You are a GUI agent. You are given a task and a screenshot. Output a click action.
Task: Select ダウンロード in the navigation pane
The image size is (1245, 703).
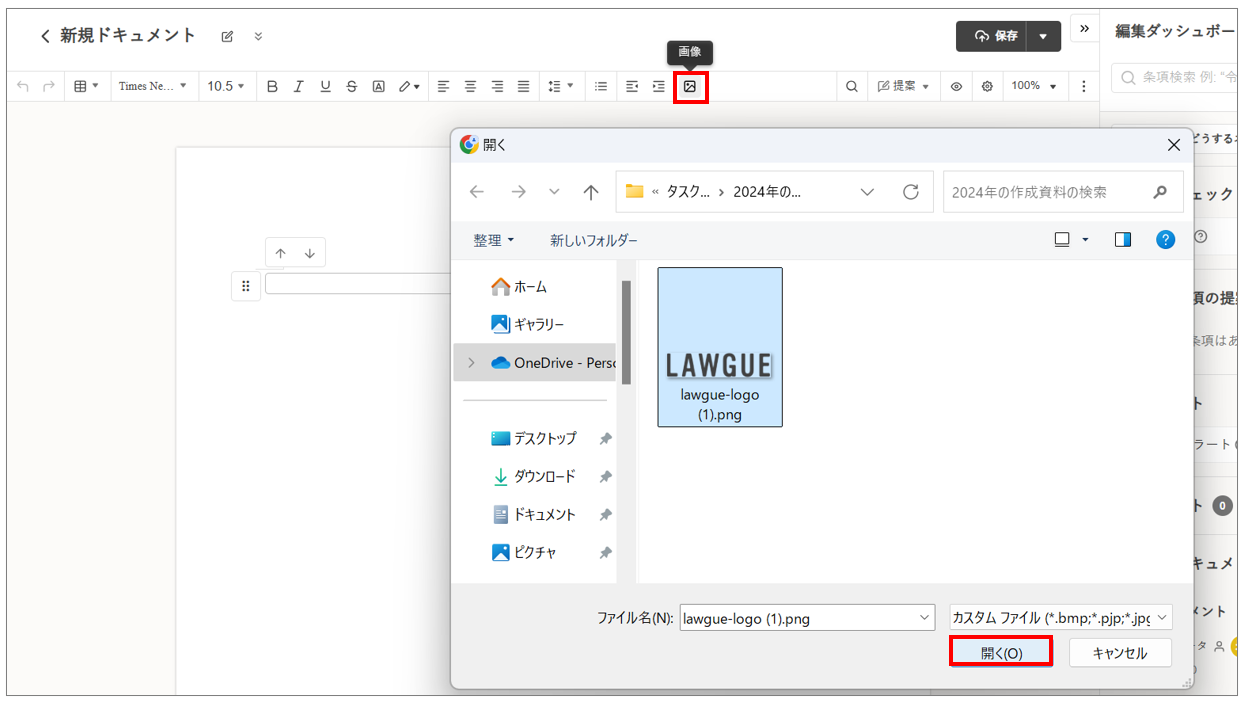[544, 477]
